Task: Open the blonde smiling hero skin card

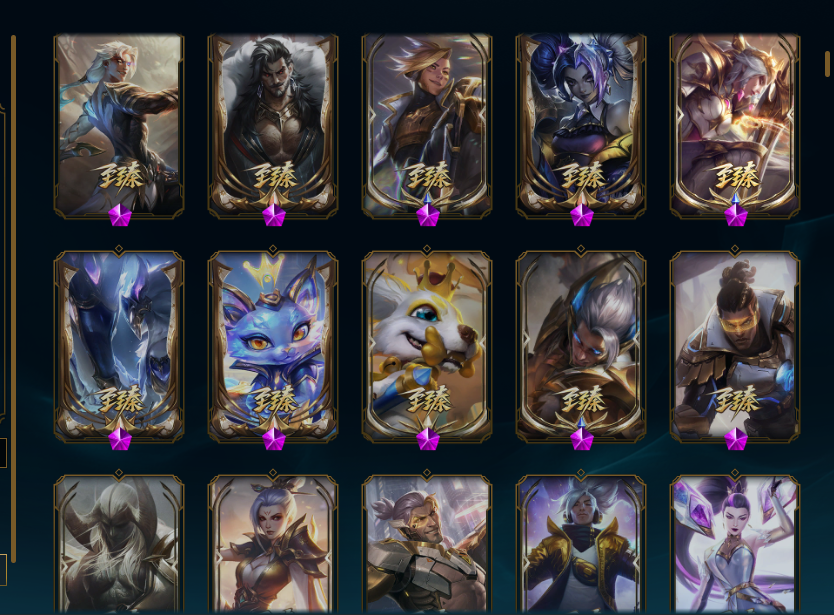Action: (x=427, y=126)
